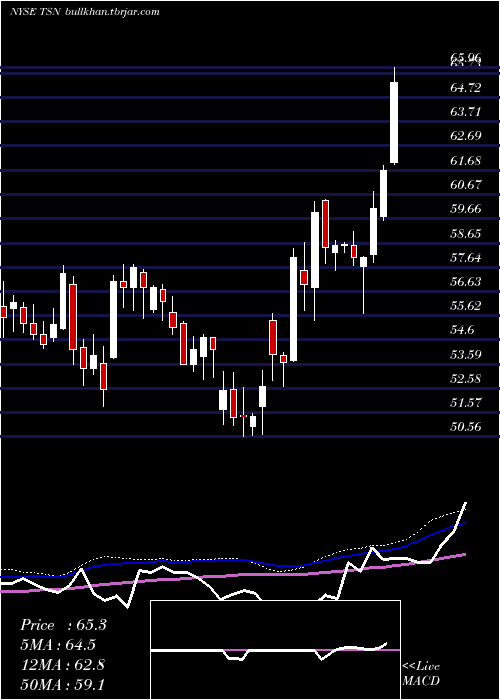Click the 52.58 price axis label
The width and height of the screenshot is (500, 700).
pos(466,379)
